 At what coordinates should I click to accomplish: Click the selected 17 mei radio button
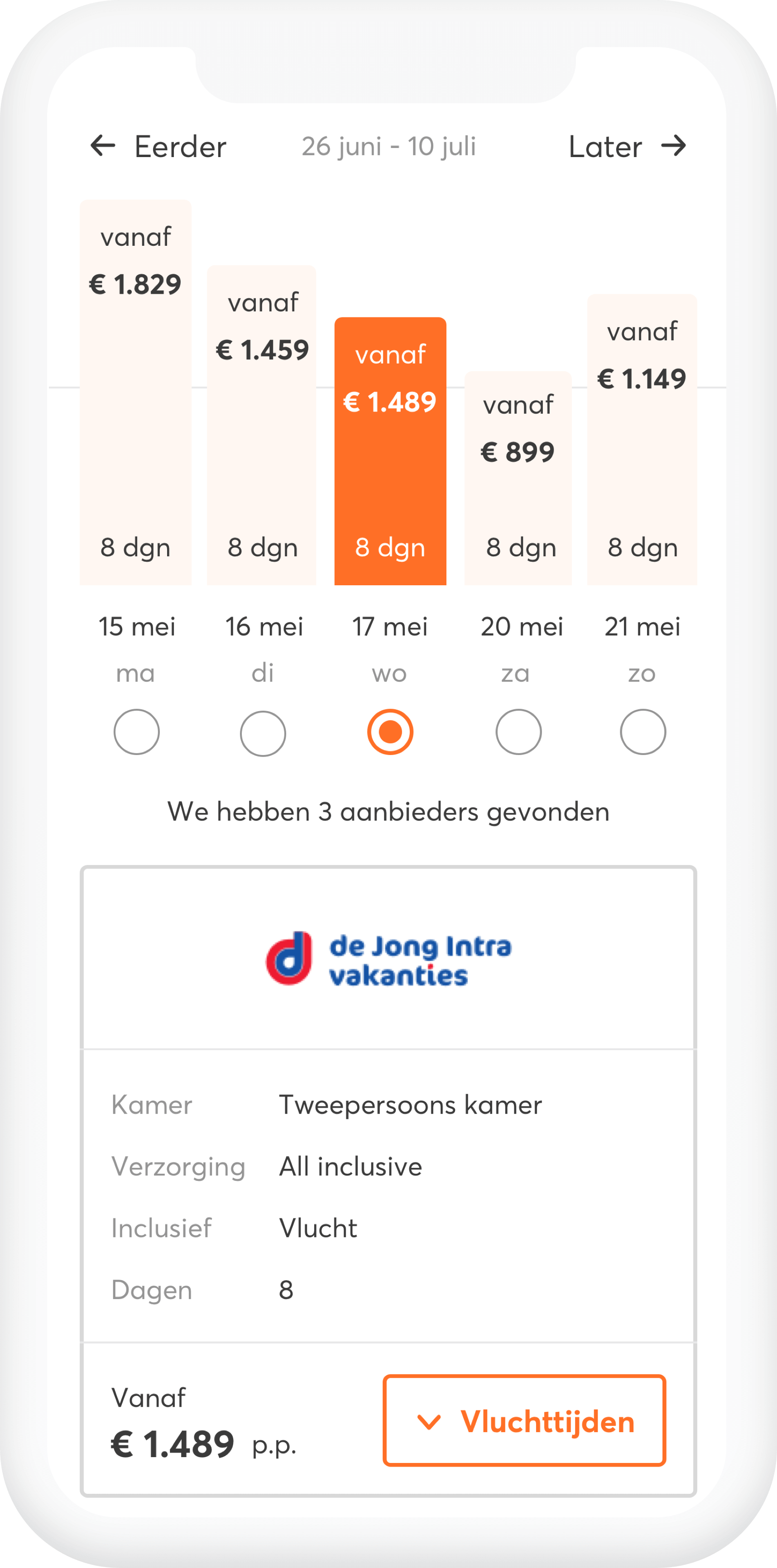pyautogui.click(x=390, y=731)
